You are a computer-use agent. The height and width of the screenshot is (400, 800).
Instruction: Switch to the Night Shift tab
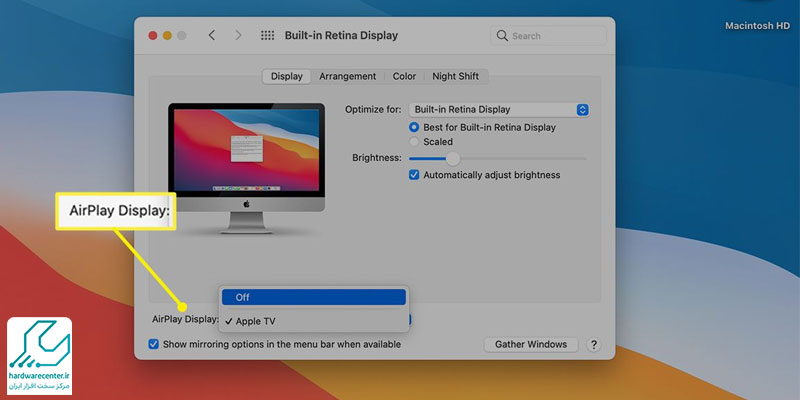click(456, 77)
